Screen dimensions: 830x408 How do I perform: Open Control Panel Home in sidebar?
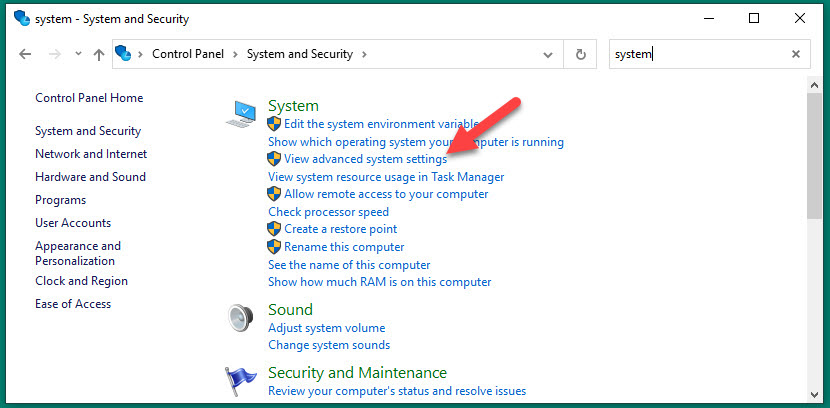(x=89, y=98)
